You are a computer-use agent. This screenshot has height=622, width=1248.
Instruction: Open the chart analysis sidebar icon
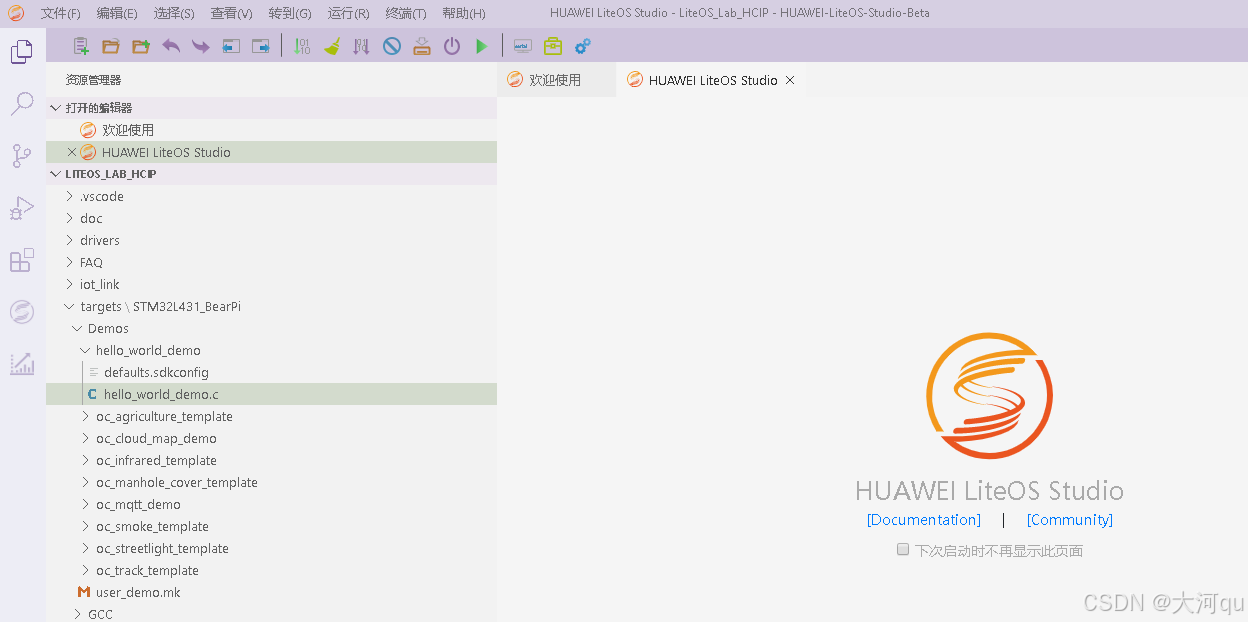(21, 364)
